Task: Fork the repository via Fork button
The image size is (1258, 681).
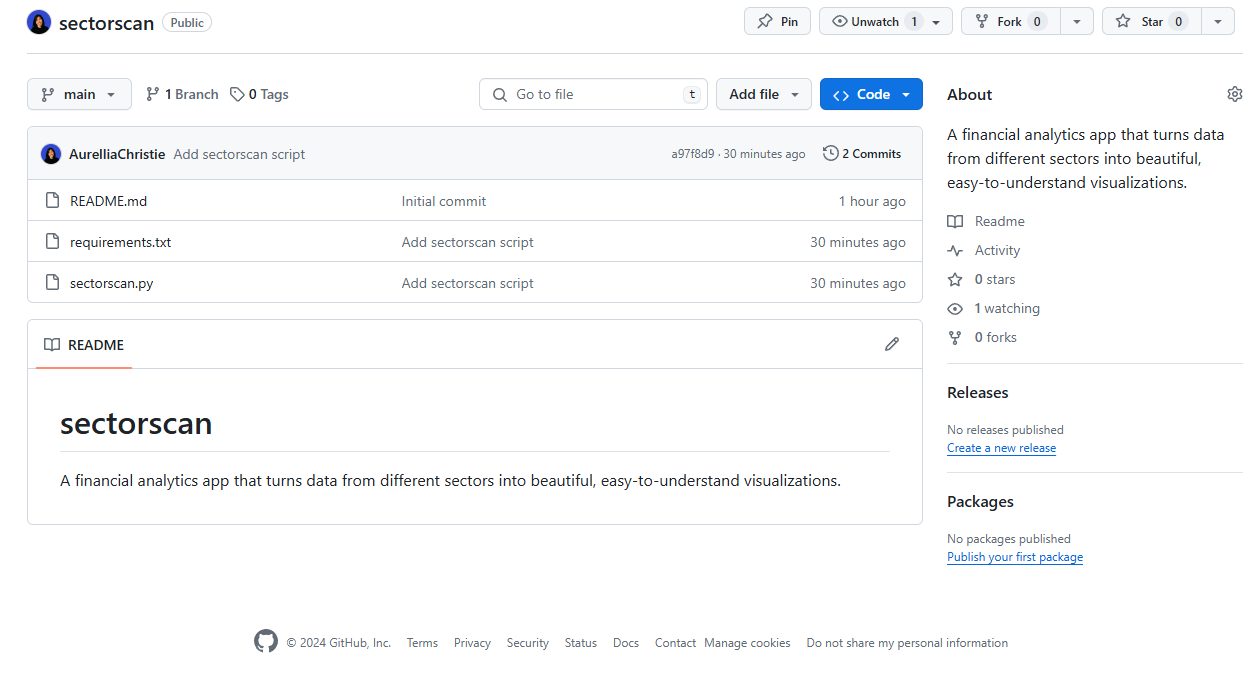Action: point(1010,21)
